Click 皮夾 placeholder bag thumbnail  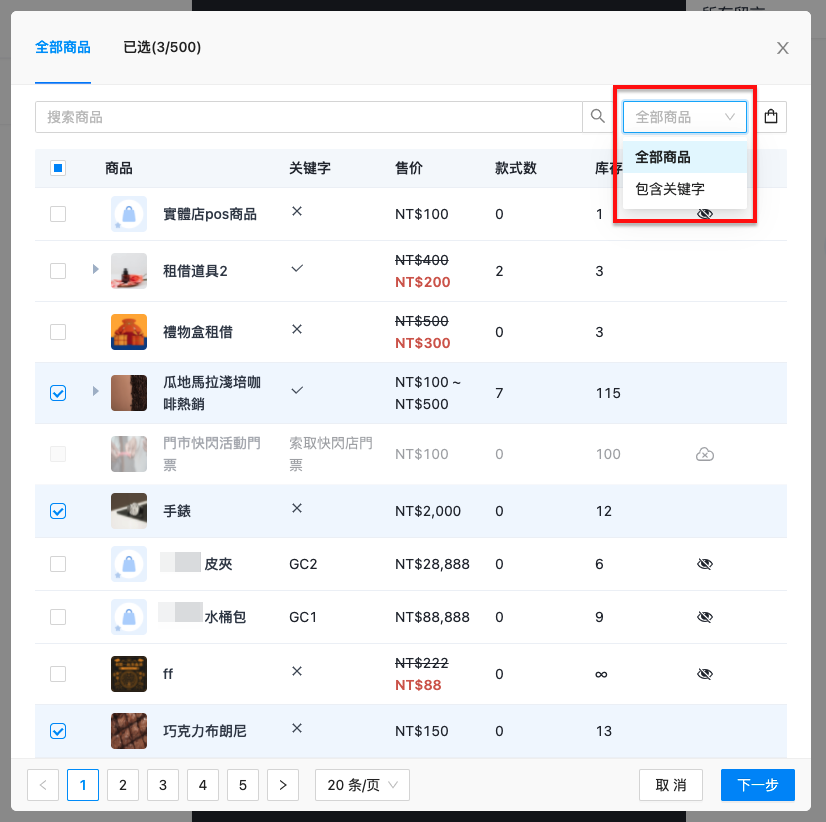point(129,564)
